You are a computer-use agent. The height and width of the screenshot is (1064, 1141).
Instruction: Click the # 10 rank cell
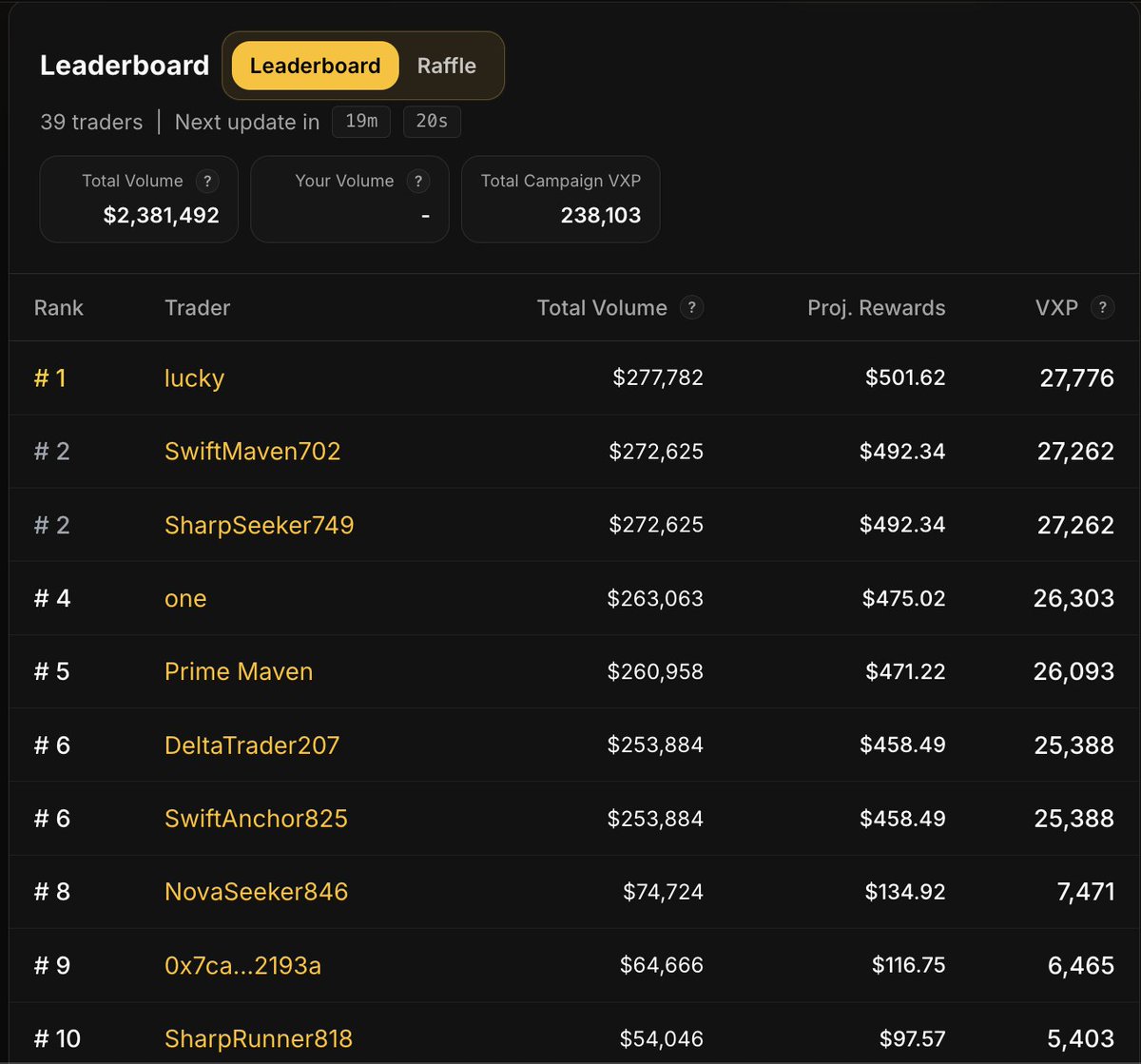point(57,1039)
